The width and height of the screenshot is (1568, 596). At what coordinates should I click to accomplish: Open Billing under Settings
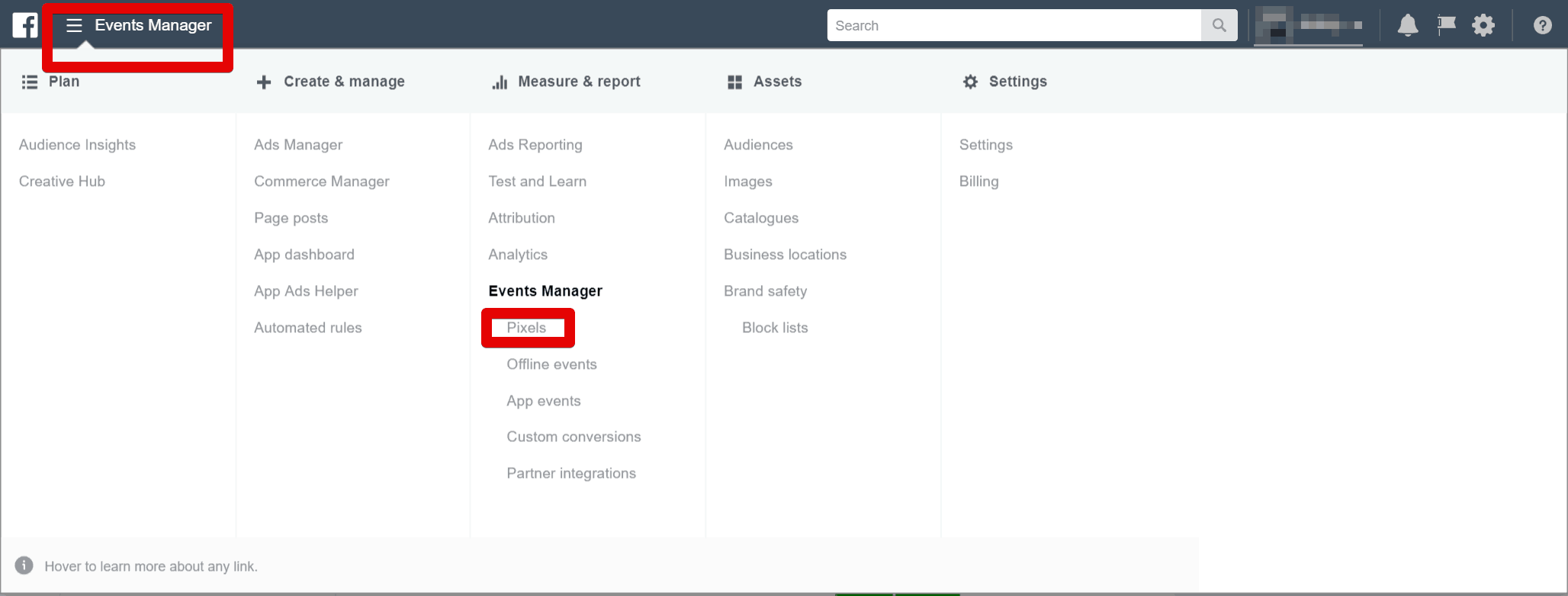978,181
